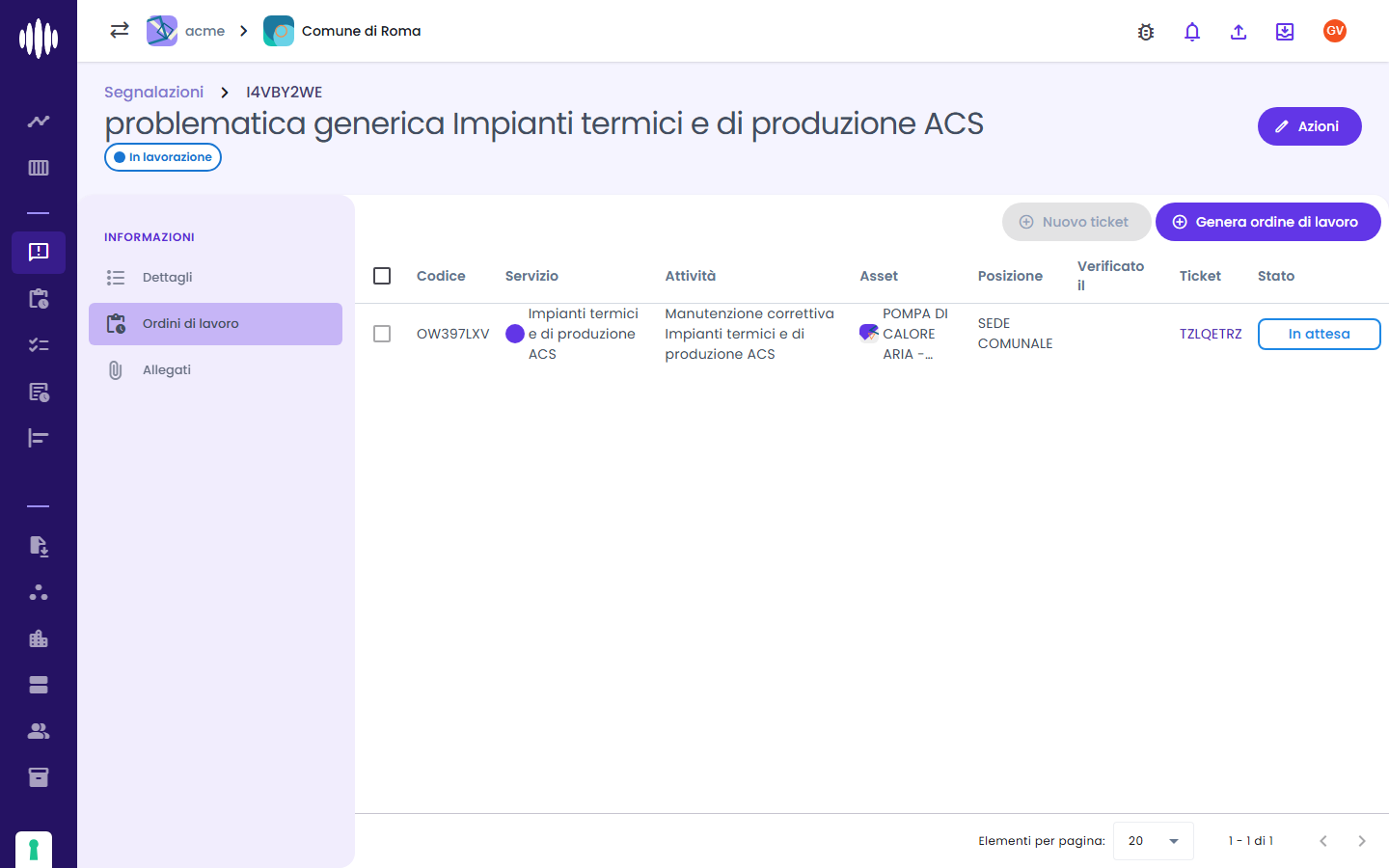The width and height of the screenshot is (1389, 868).
Task: Click the Codice column header
Action: click(441, 276)
